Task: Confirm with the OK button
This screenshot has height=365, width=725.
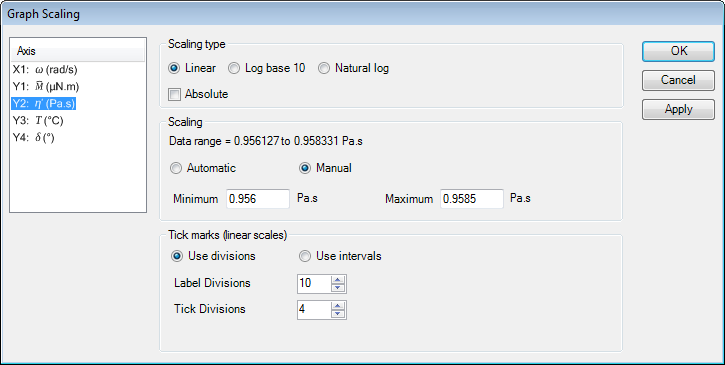Action: [x=678, y=51]
